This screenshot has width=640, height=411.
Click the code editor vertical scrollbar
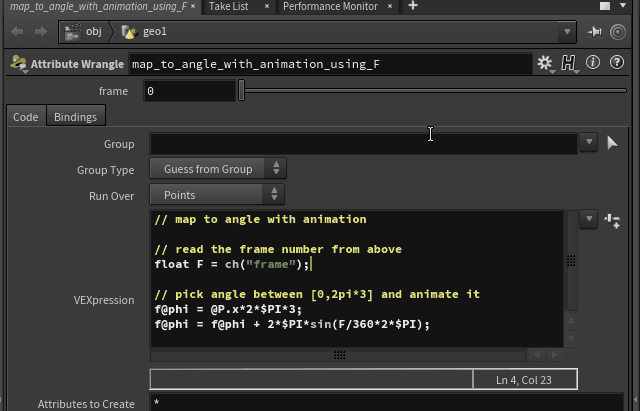click(572, 260)
